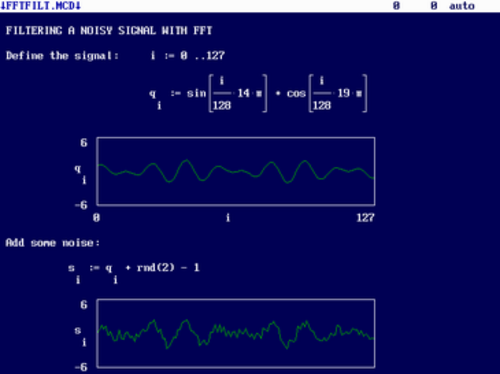
Task: Click inside the noisy s signal plot
Action: point(236,333)
